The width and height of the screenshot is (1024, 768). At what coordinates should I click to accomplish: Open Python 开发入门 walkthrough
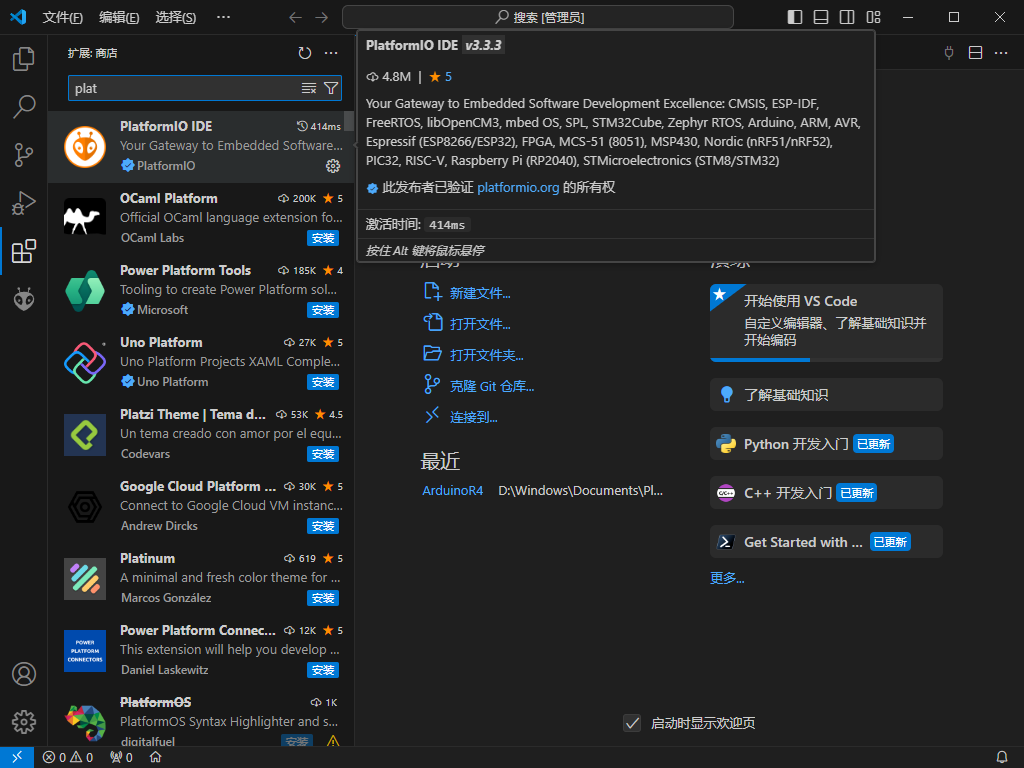point(826,443)
